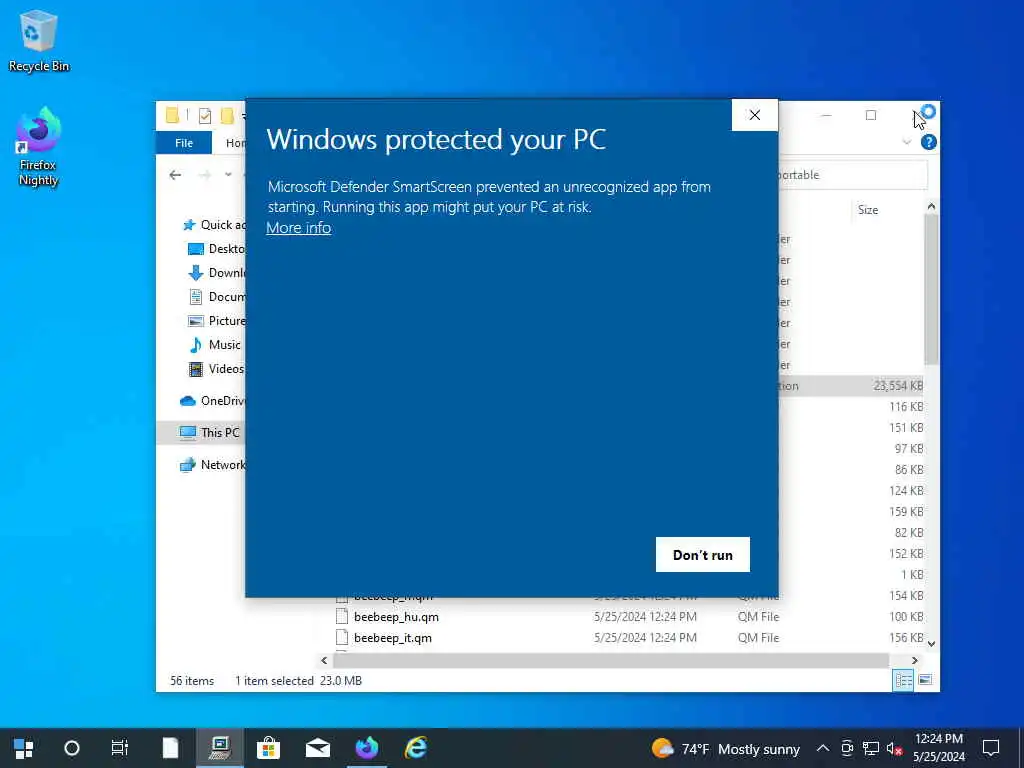Viewport: 1024px width, 768px height.
Task: Click the running app icon on taskbar
Action: tap(220, 748)
